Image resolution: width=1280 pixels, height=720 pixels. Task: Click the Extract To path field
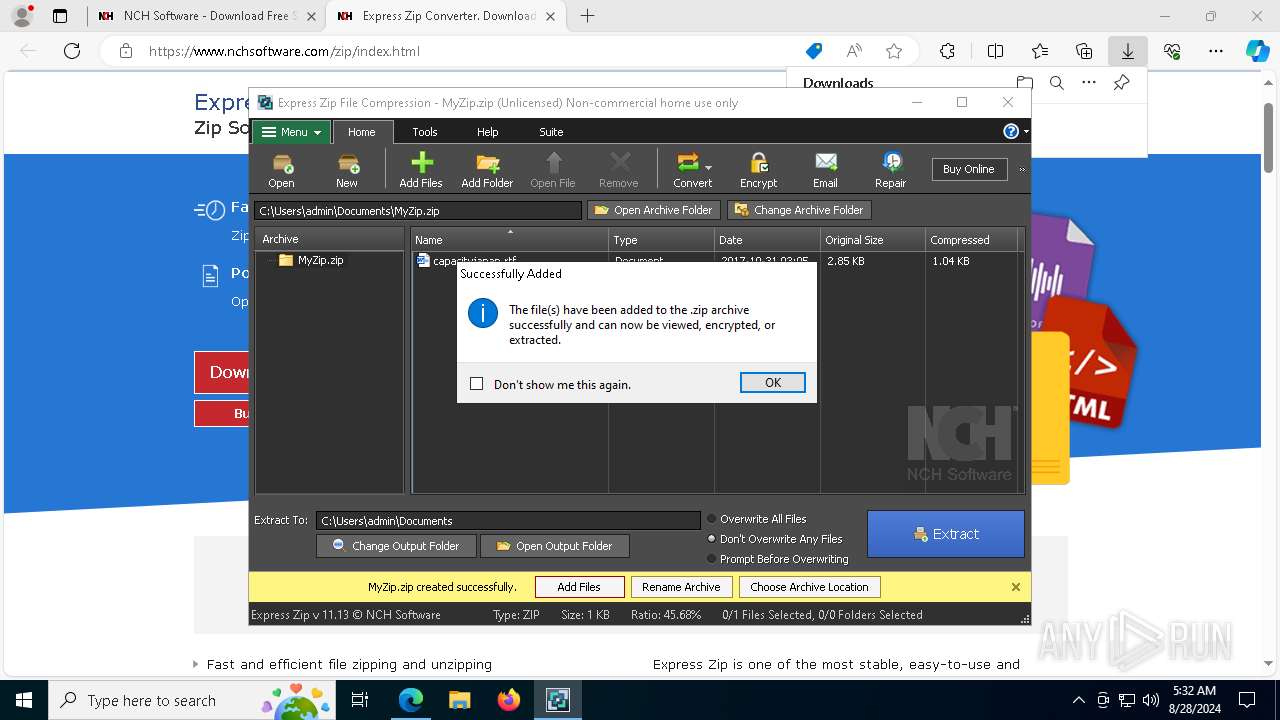(x=508, y=521)
